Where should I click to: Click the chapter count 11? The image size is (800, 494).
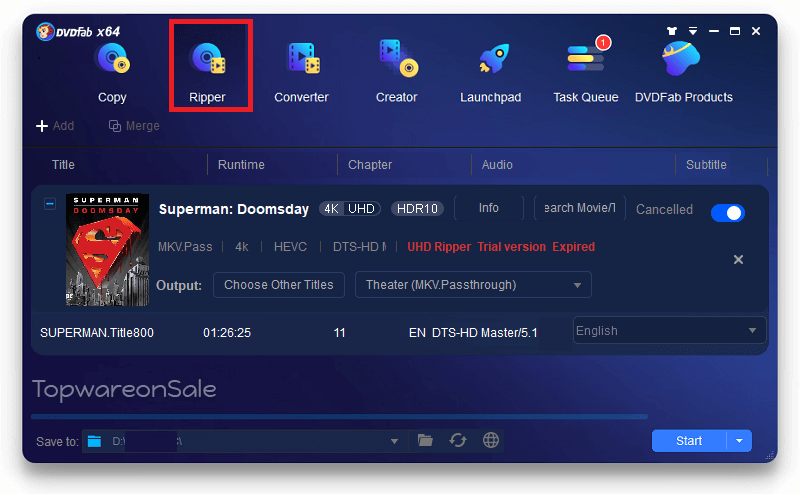click(339, 333)
